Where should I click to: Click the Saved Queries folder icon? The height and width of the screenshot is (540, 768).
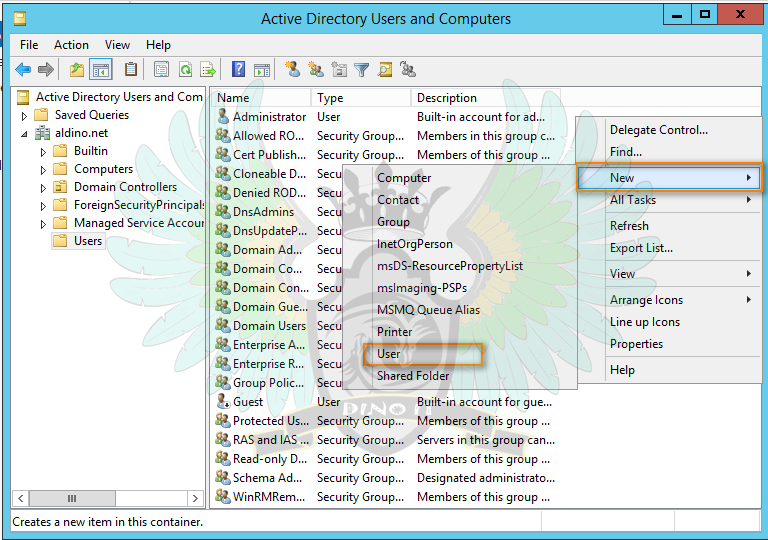pos(41,115)
